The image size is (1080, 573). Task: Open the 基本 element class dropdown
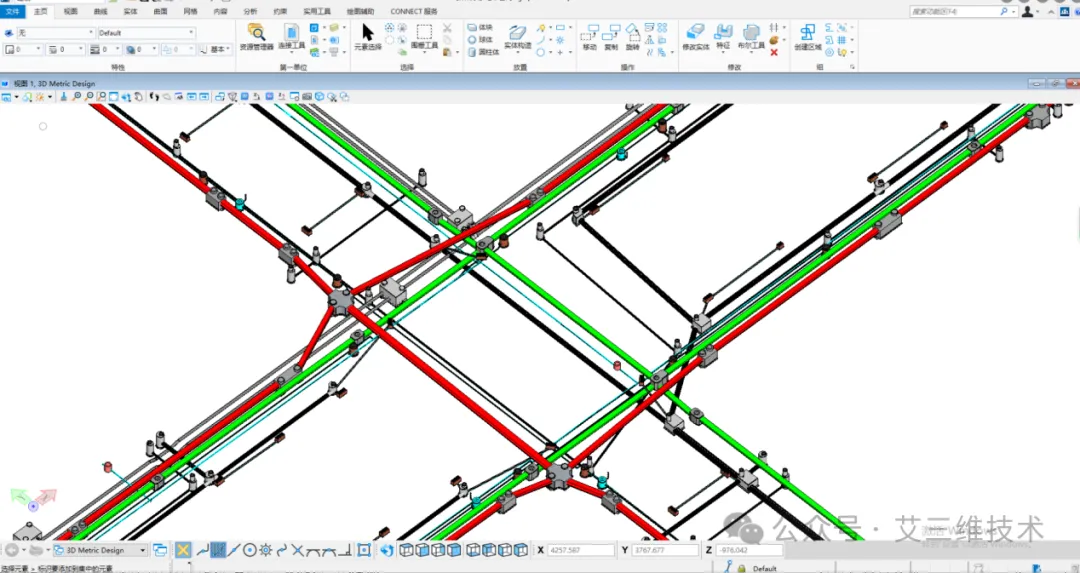[216, 50]
